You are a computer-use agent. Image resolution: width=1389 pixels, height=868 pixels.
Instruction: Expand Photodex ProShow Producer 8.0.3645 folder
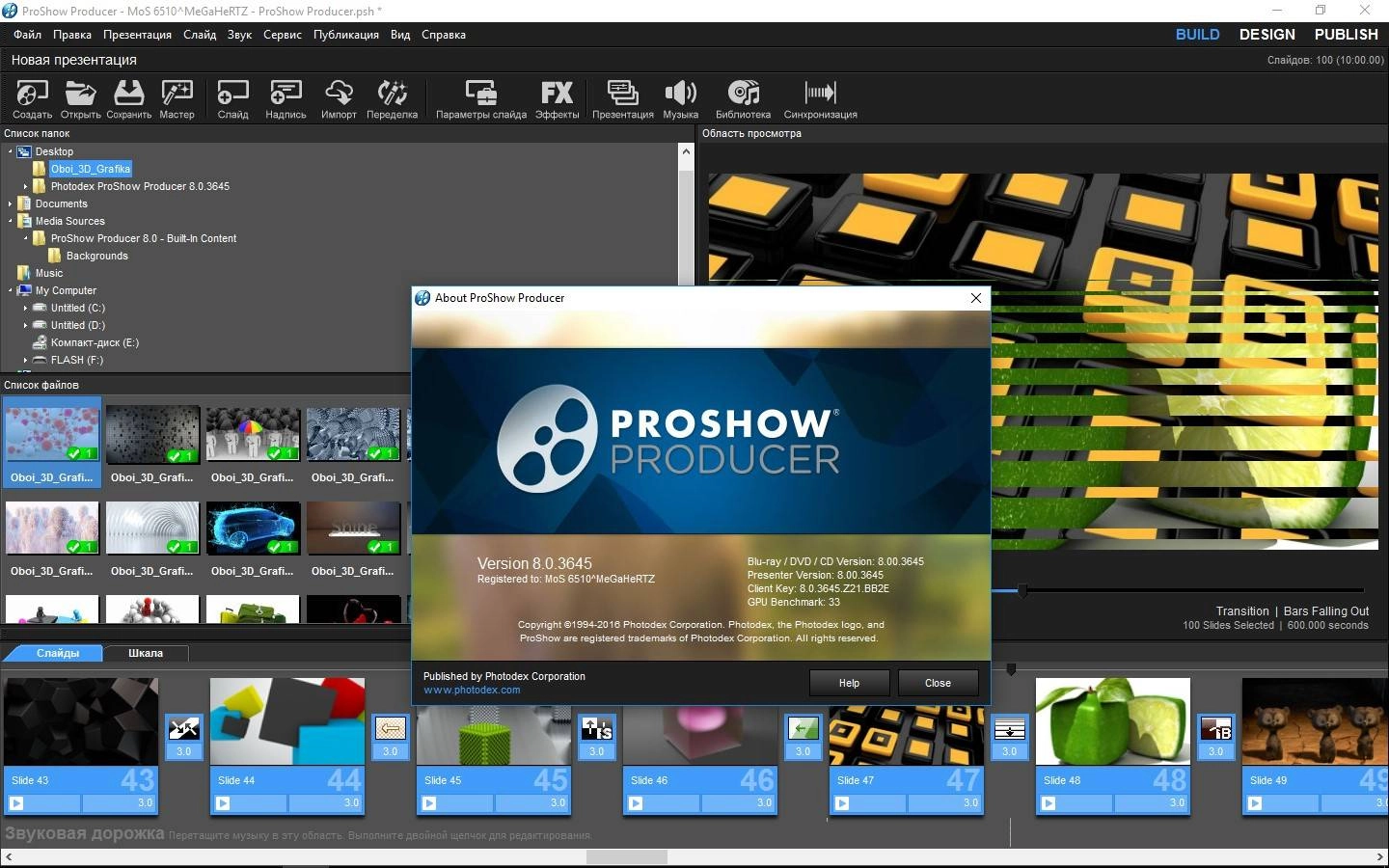pyautogui.click(x=26, y=186)
